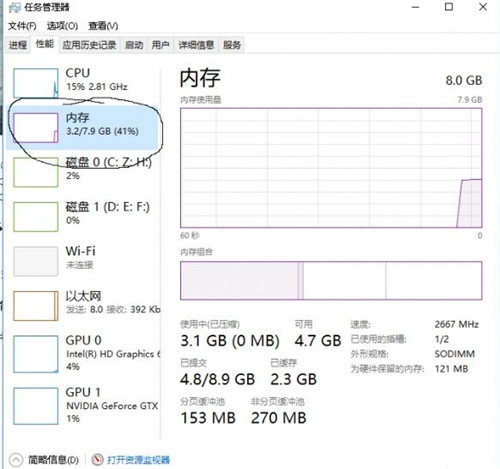Select the 内存 memory graph thumbnail
The height and width of the screenshot is (469, 500).
pos(36,128)
